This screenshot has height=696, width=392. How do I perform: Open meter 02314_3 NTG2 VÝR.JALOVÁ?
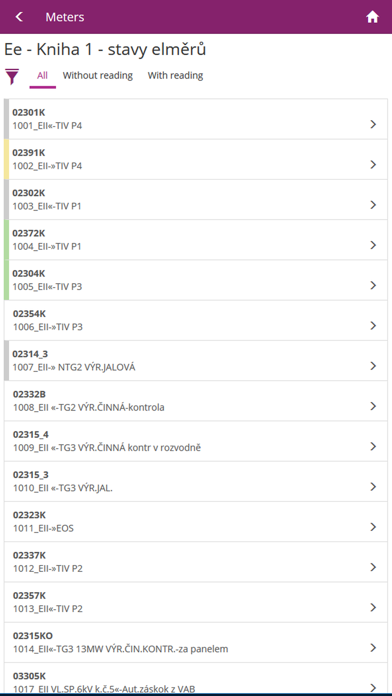pyautogui.click(x=196, y=361)
